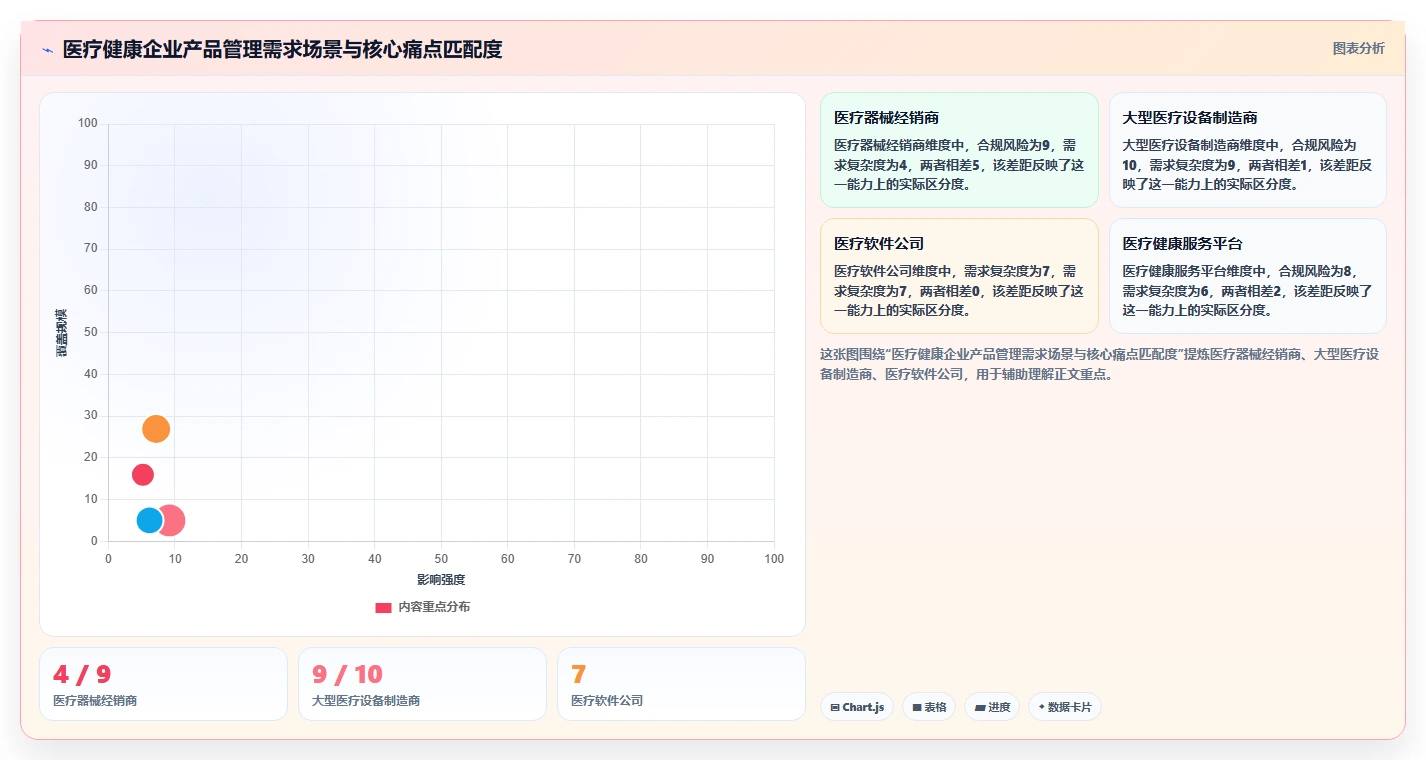Viewport: 1426px width, 760px height.
Task: Click the 覆盖规模 y-axis title
Action: pyautogui.click(x=62, y=333)
